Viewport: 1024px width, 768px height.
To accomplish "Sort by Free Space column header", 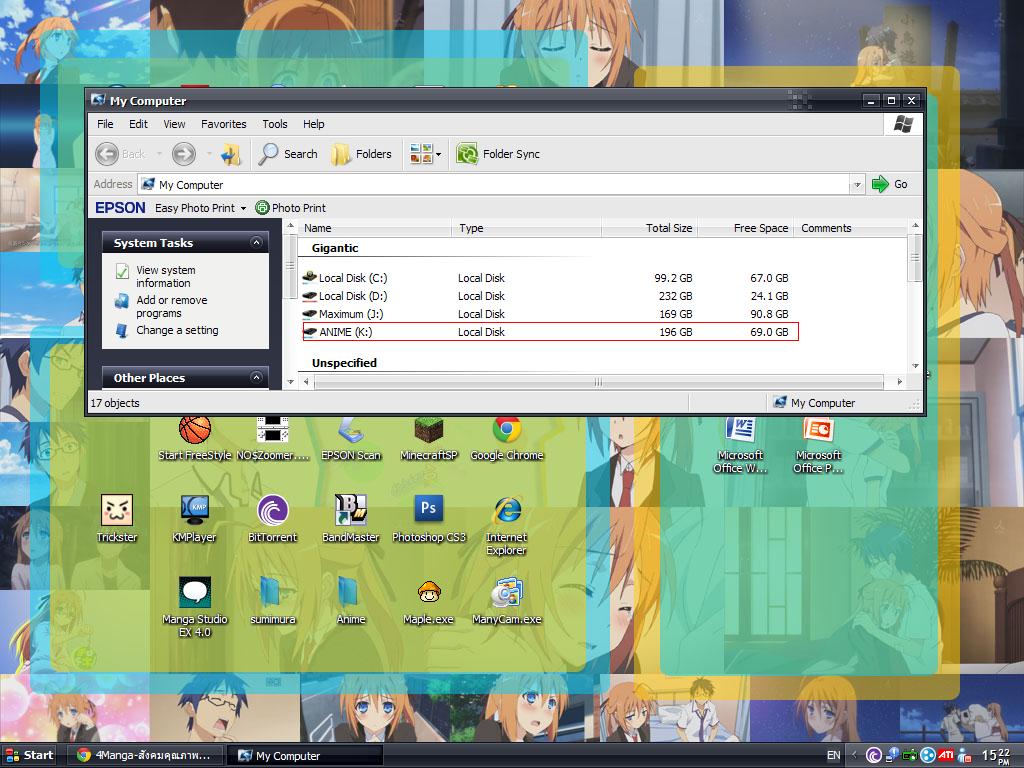I will (x=745, y=228).
